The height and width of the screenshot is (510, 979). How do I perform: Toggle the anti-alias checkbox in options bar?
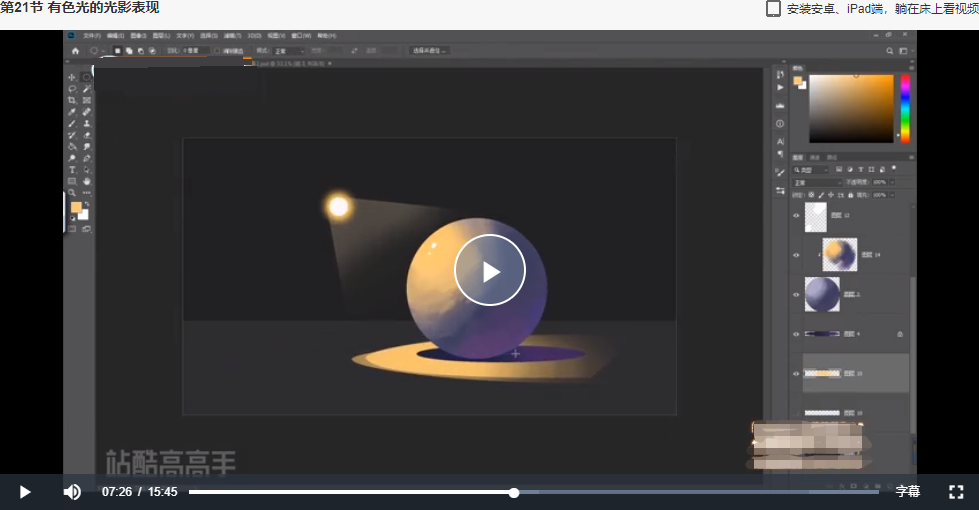[x=217, y=51]
